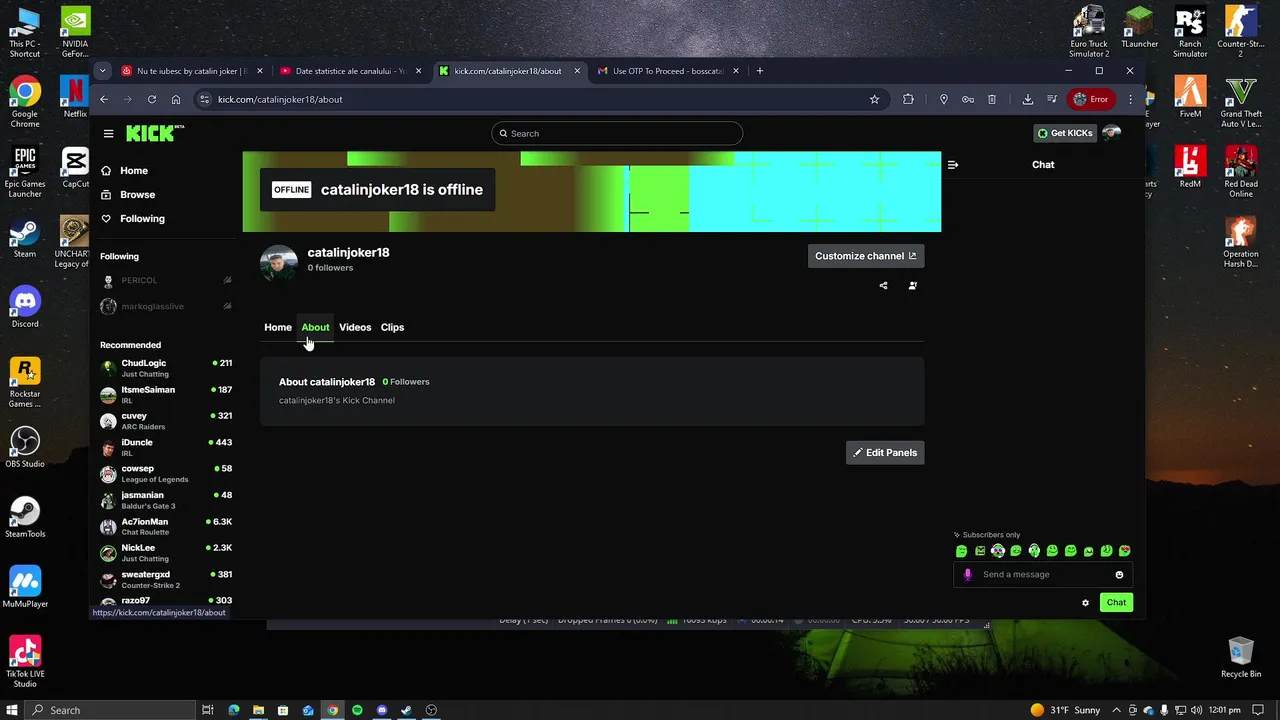Select the About channel tab
This screenshot has height=720, width=1280.
315,327
